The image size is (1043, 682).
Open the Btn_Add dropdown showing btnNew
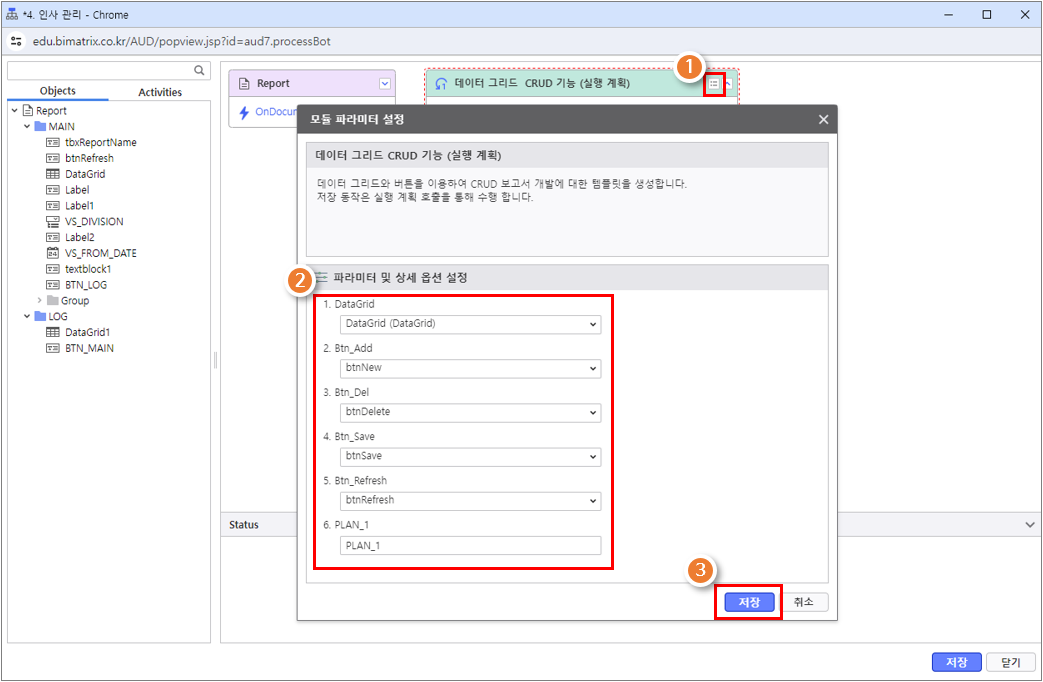click(x=471, y=368)
